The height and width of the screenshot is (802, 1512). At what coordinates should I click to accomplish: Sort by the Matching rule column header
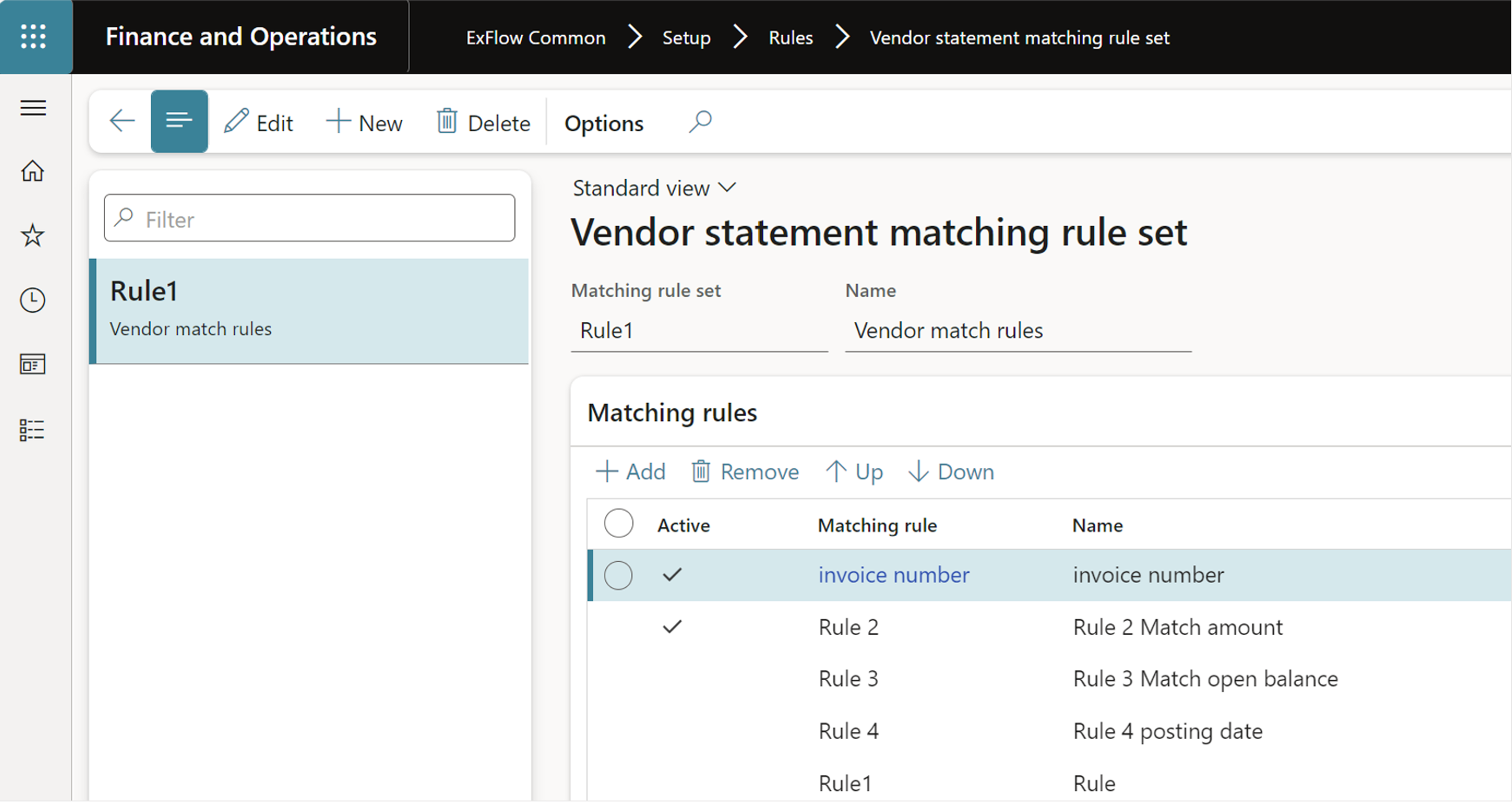(x=877, y=525)
